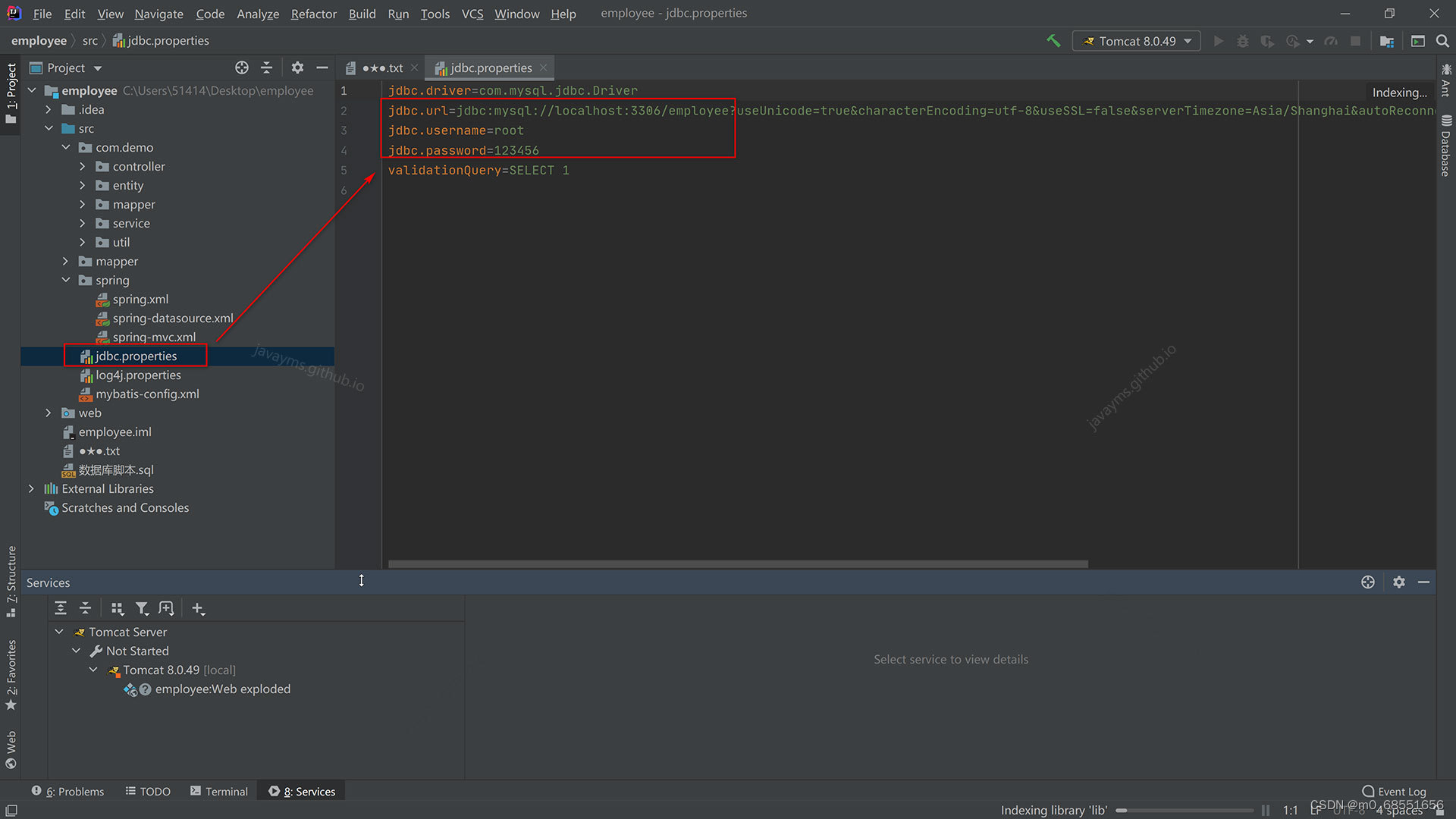Click the Build Project hammer icon
This screenshot has width=1456, height=819.
(1053, 41)
